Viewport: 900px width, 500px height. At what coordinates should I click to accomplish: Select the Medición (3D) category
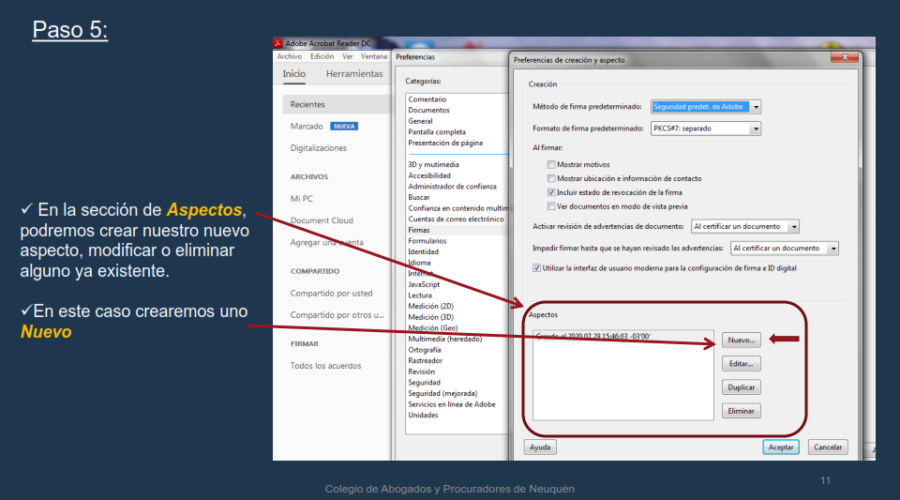coord(430,317)
